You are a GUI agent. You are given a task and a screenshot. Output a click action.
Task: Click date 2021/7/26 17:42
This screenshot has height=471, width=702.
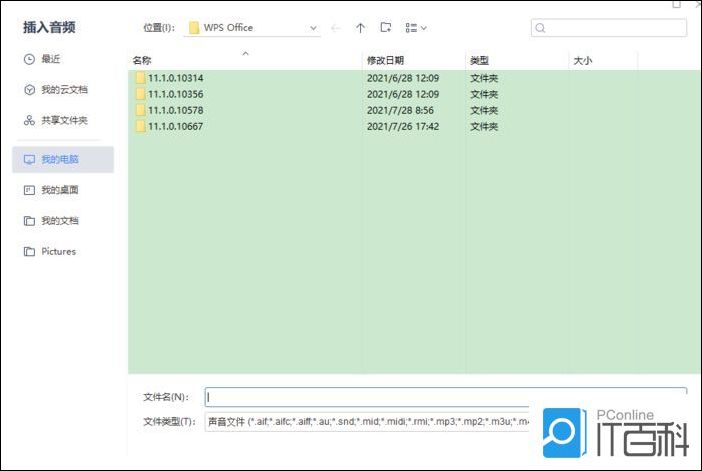tap(403, 126)
